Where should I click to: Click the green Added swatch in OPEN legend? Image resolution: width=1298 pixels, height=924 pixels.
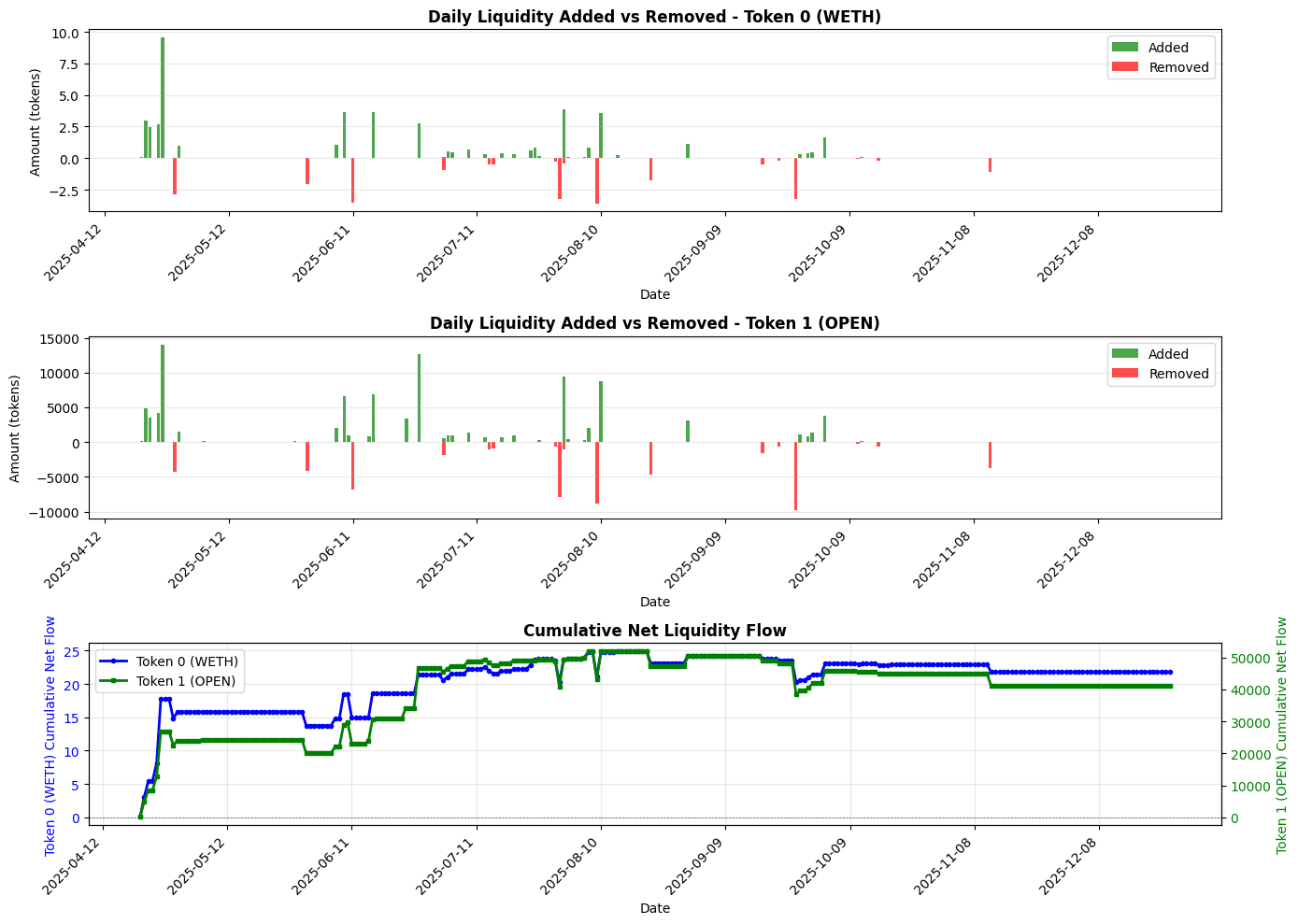[x=1124, y=354]
